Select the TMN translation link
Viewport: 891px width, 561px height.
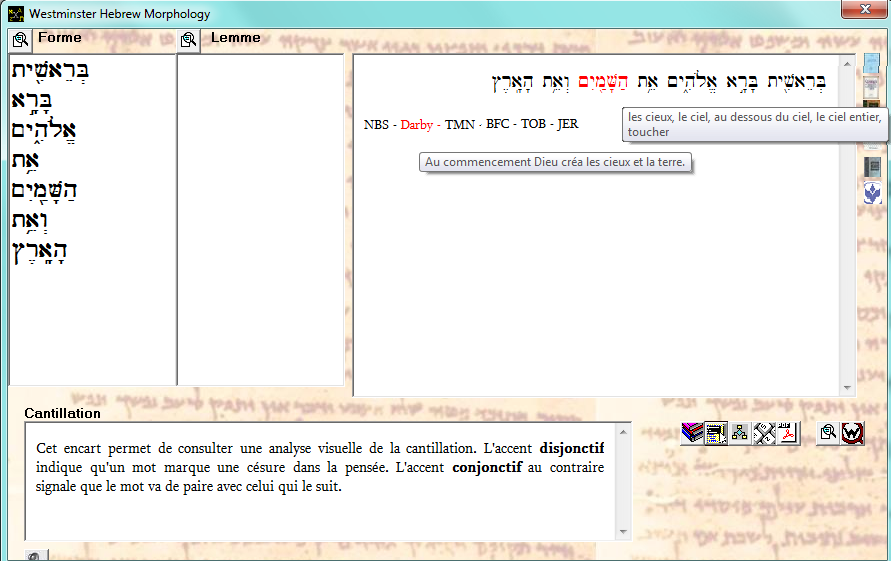coord(460,124)
